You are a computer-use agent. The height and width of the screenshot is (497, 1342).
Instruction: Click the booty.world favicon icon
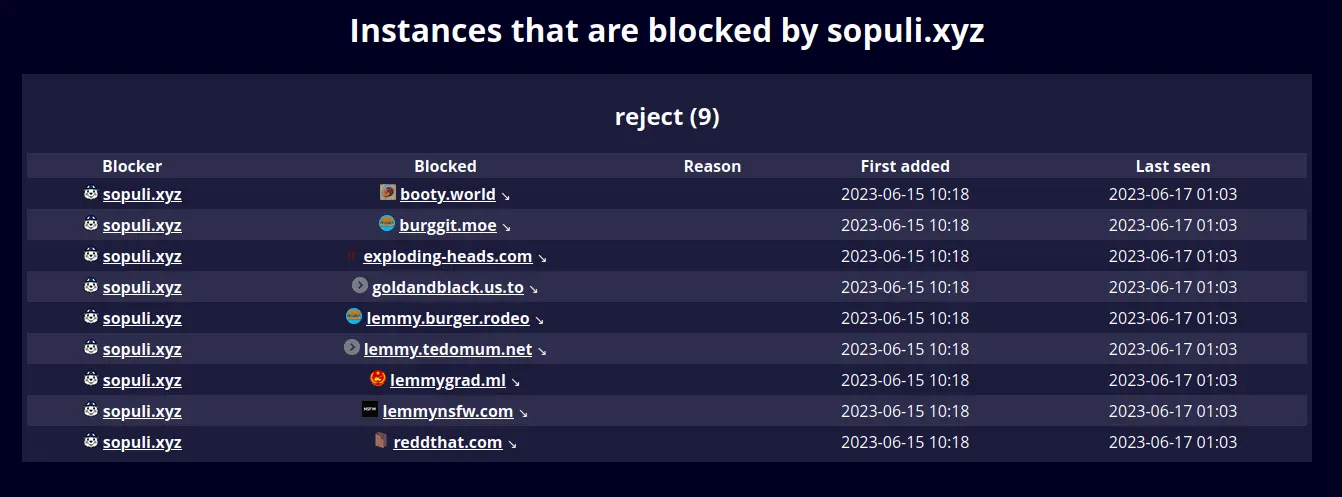tap(388, 192)
